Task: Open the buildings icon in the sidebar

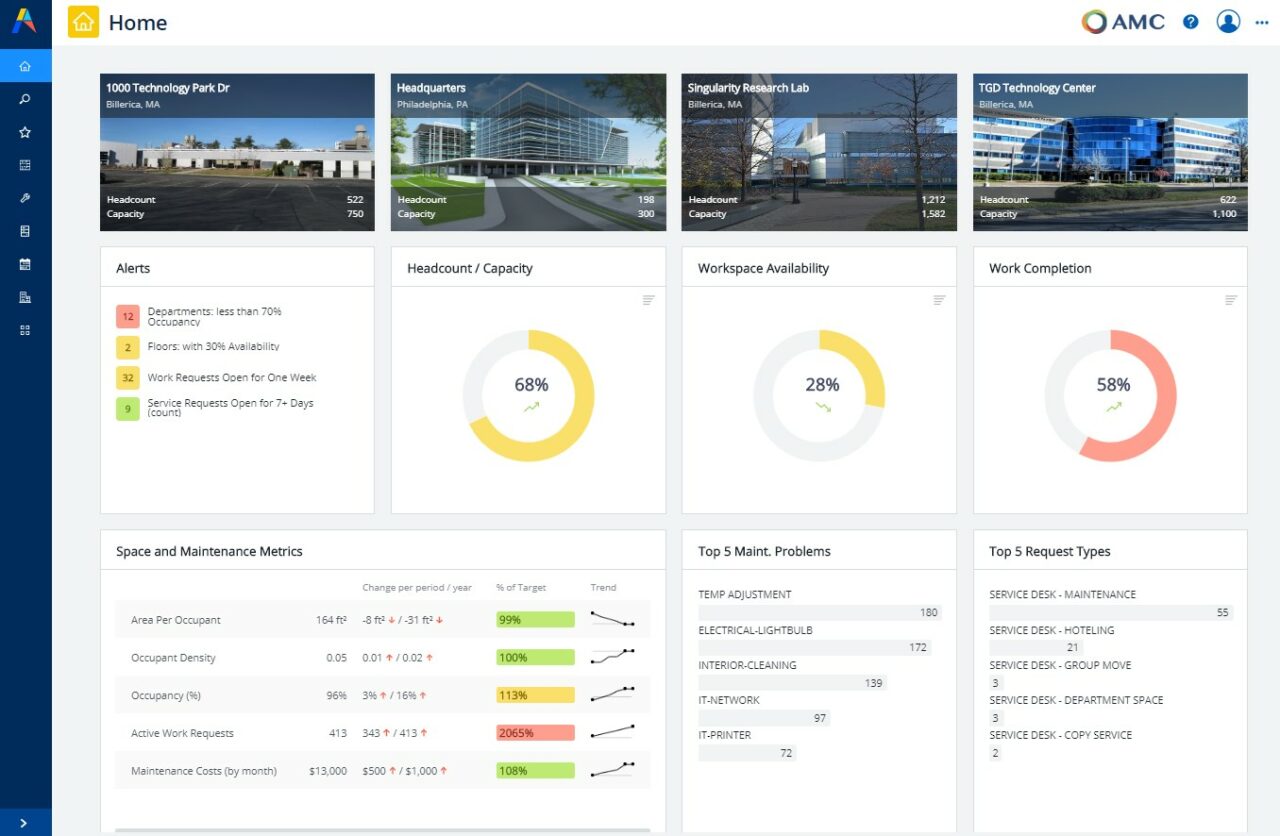Action: point(25,297)
